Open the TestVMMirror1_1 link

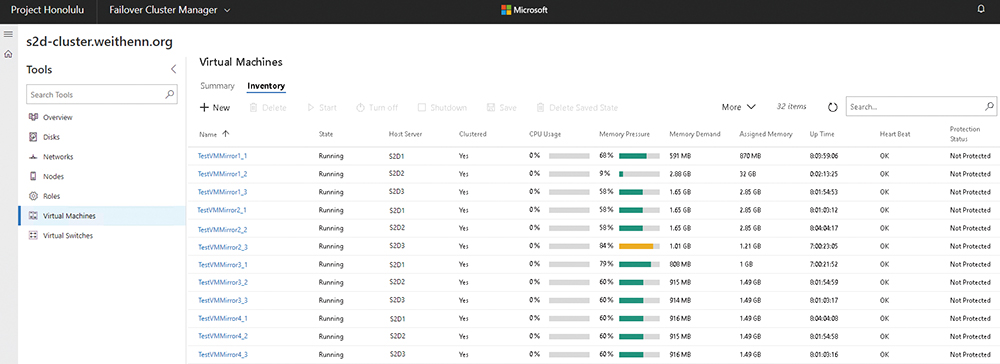223,156
